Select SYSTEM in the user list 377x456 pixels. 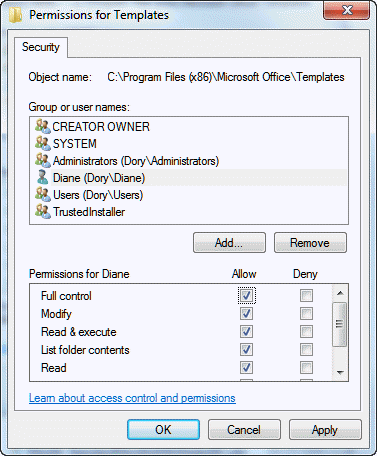pos(75,144)
